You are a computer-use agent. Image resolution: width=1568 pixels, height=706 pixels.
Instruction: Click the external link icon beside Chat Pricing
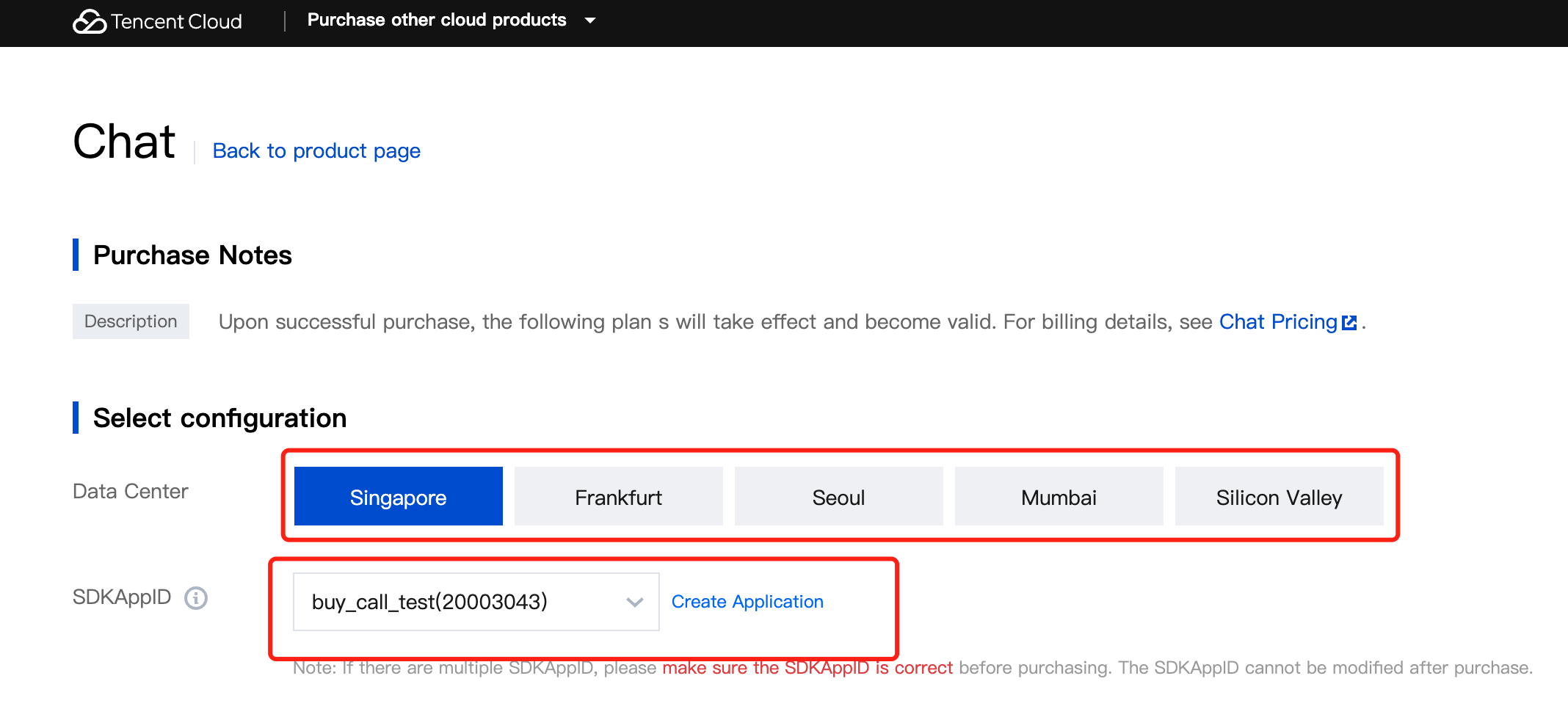tap(1349, 323)
